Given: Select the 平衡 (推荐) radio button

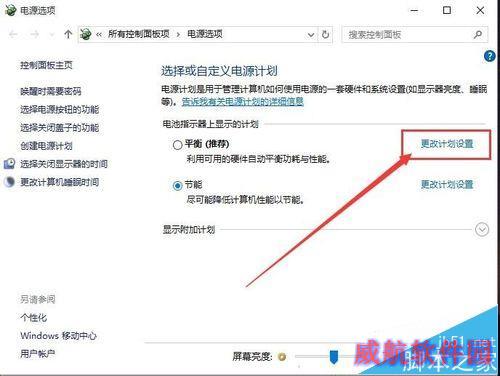Looking at the screenshot, I should pyautogui.click(x=177, y=145).
